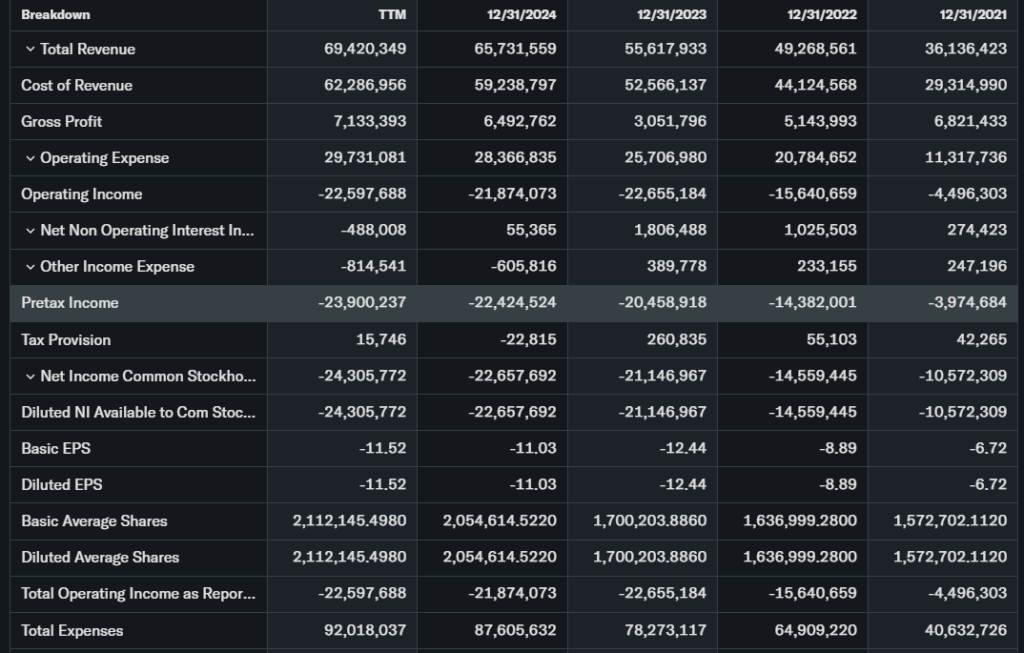Click the 12/31/2021 column header
Image resolution: width=1024 pixels, height=653 pixels.
coord(972,15)
